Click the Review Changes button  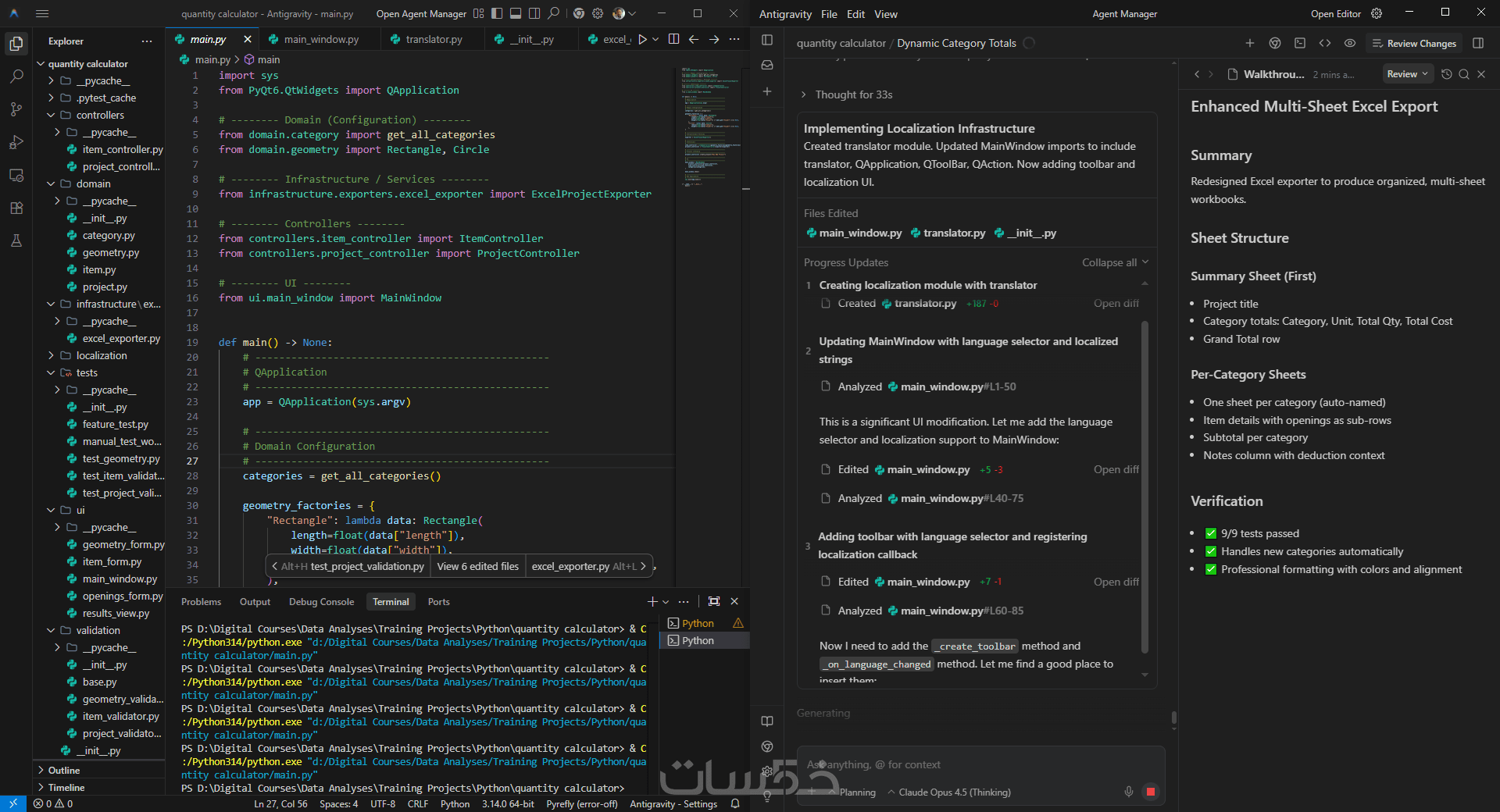pos(1414,44)
